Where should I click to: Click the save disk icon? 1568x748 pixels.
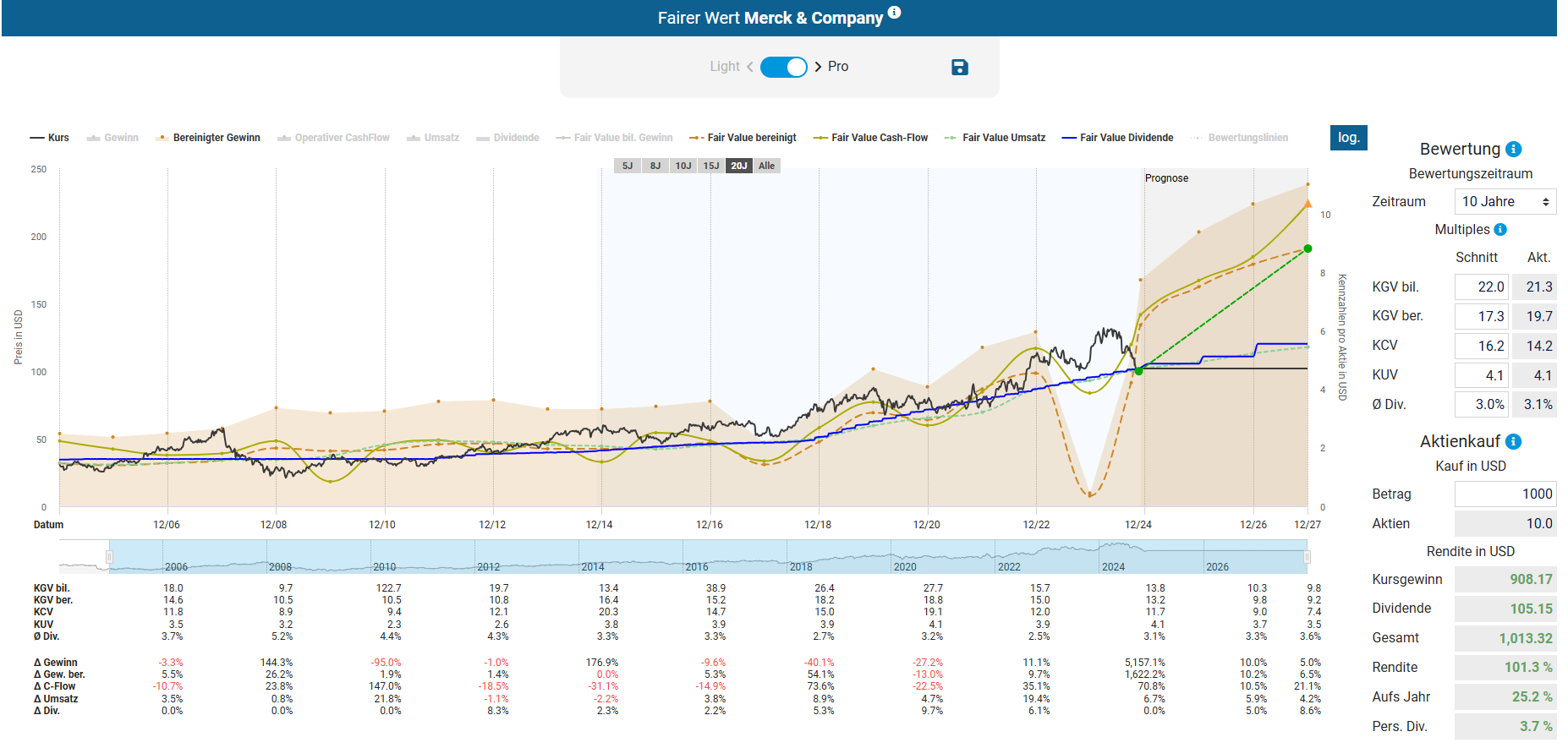959,68
